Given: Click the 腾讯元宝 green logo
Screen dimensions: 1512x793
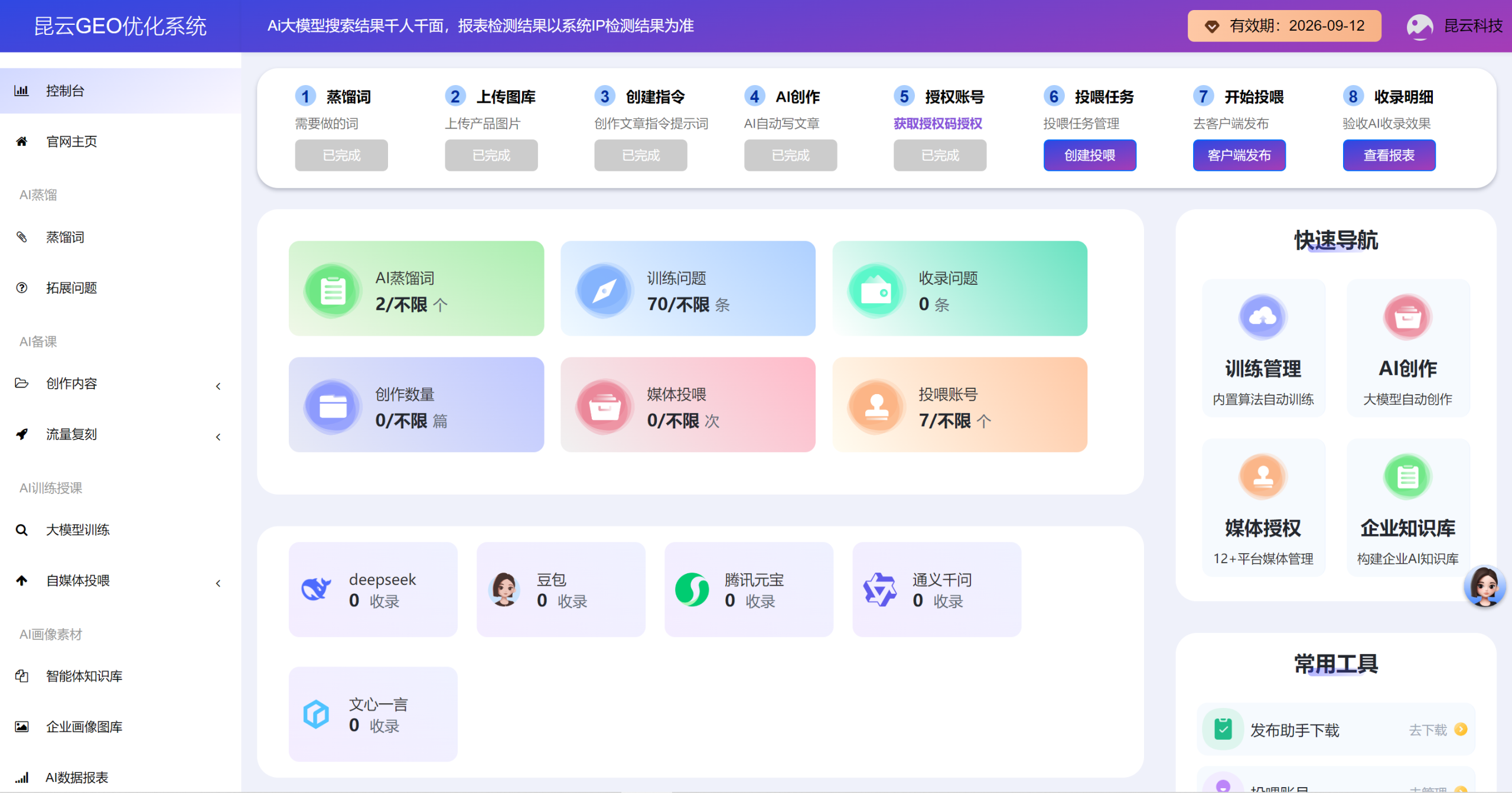Looking at the screenshot, I should point(692,589).
